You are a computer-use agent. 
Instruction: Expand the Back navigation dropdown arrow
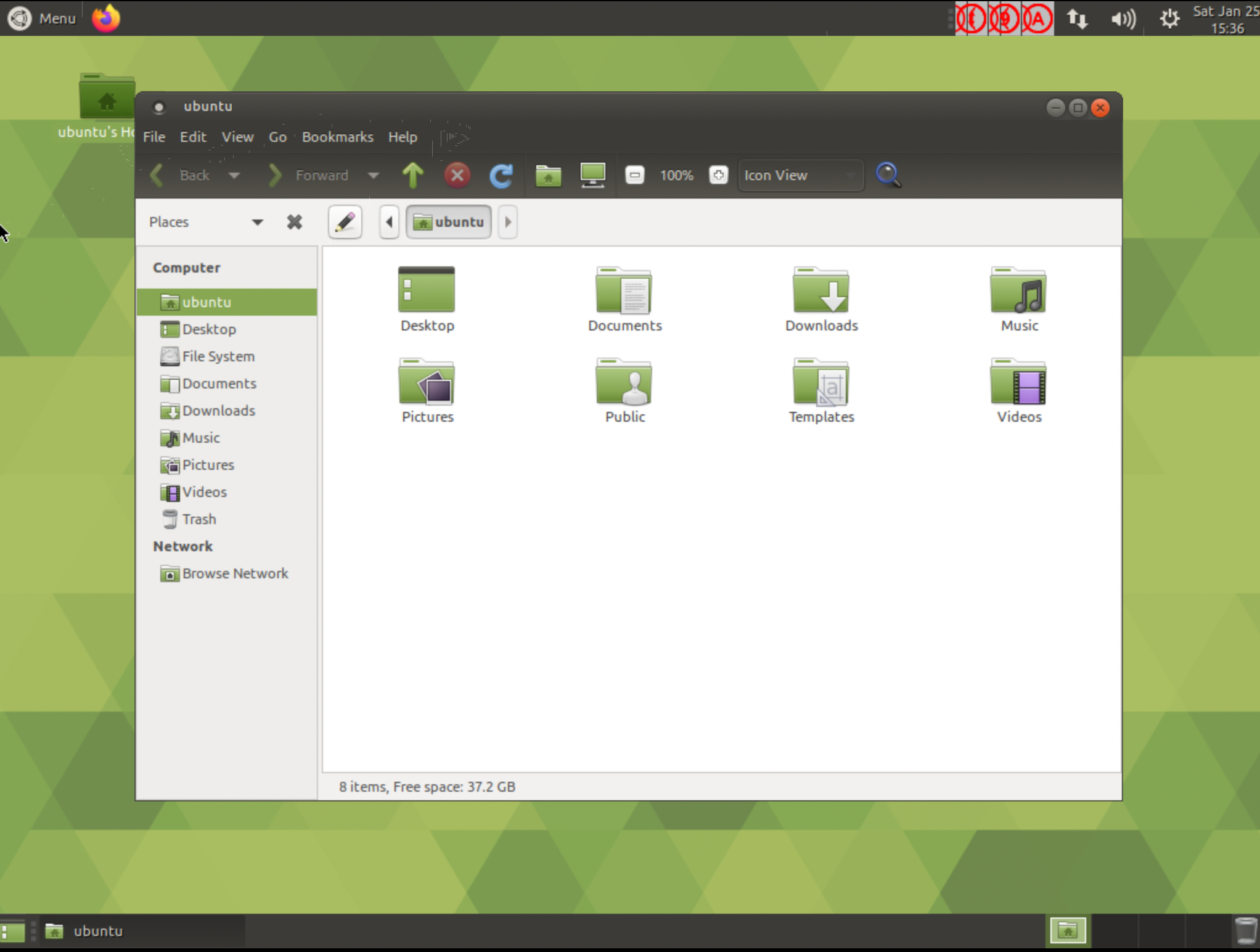click(232, 175)
